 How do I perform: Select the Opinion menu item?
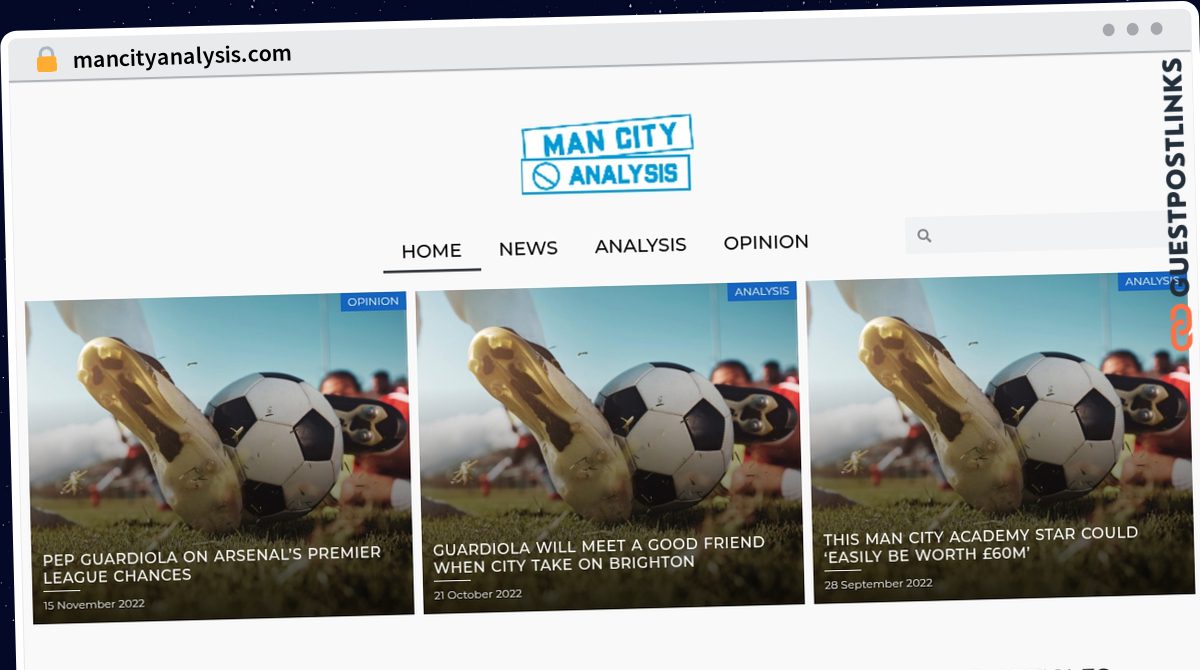pyautogui.click(x=766, y=242)
